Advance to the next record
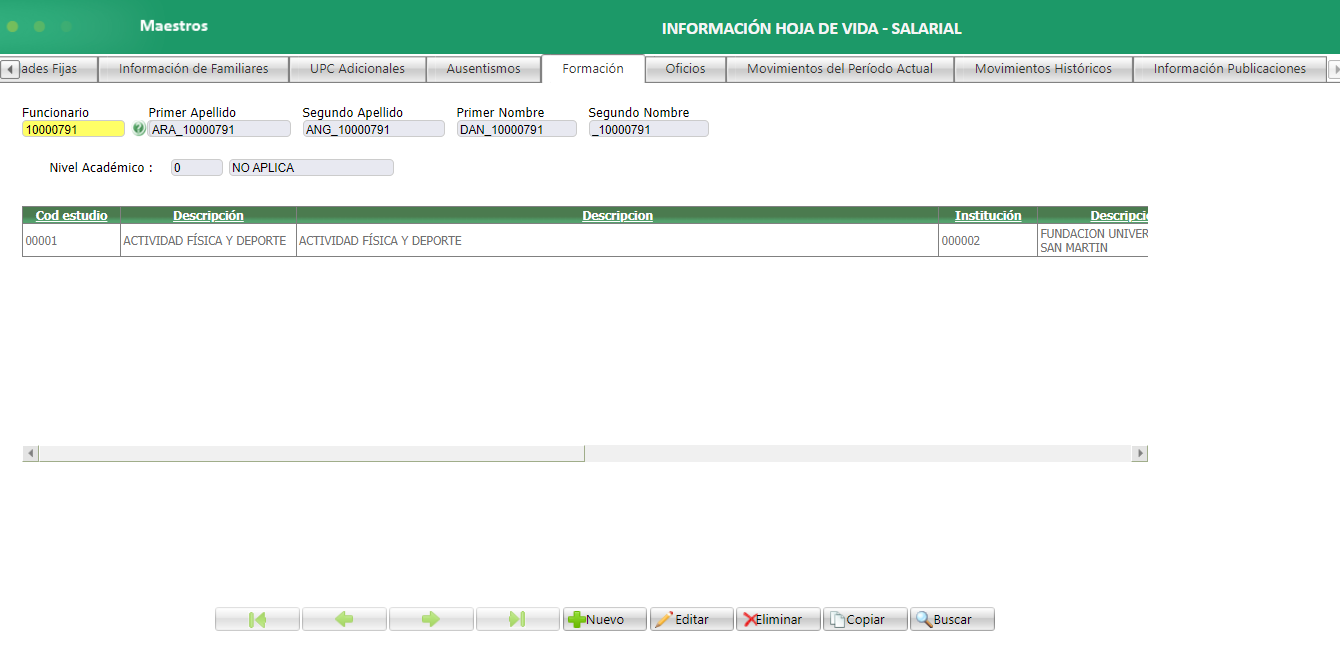Viewport: 1340px width, 648px height. [430, 618]
